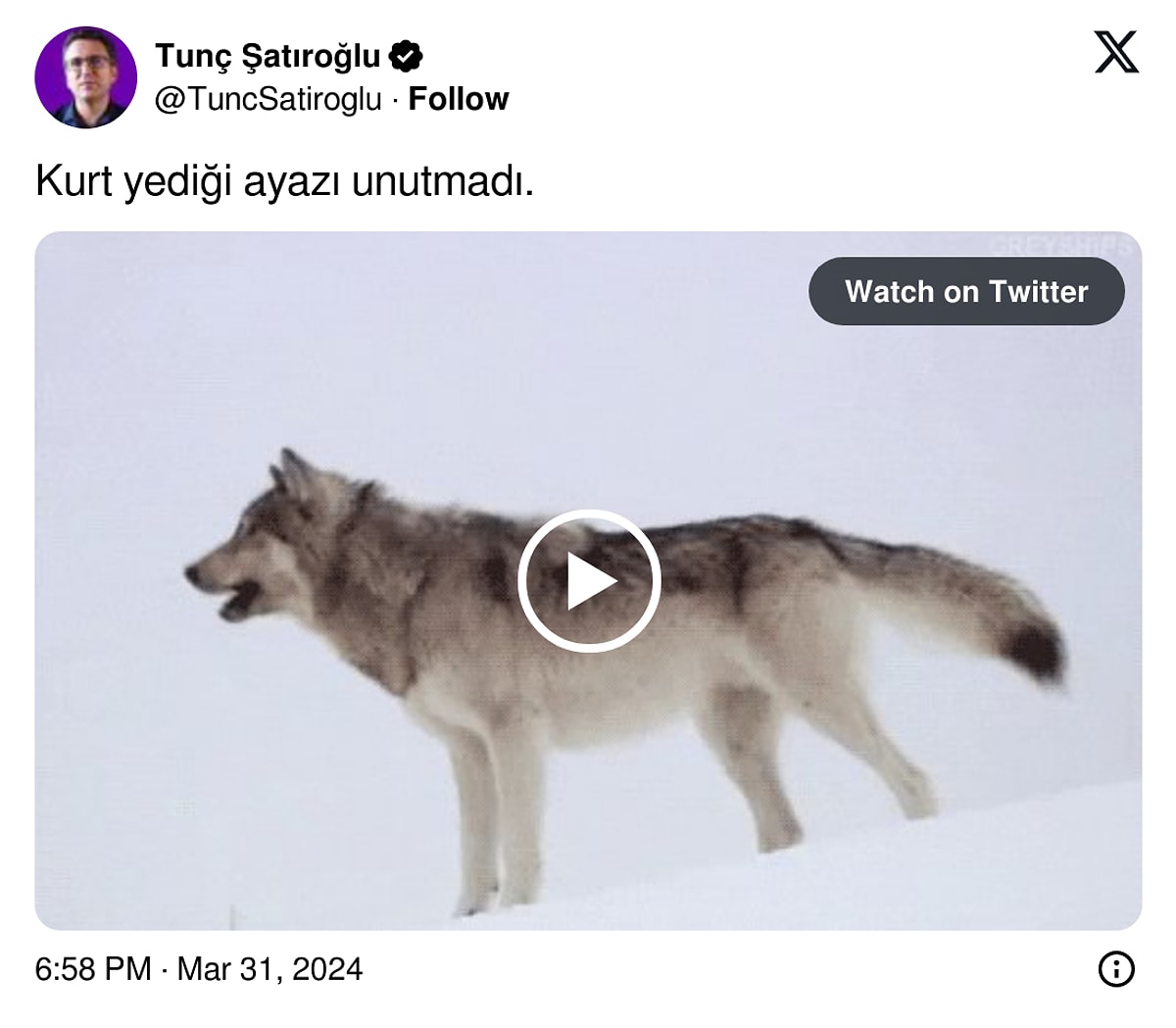Viewport: 1176px width, 1028px height.
Task: Play the wolf video
Action: click(589, 580)
